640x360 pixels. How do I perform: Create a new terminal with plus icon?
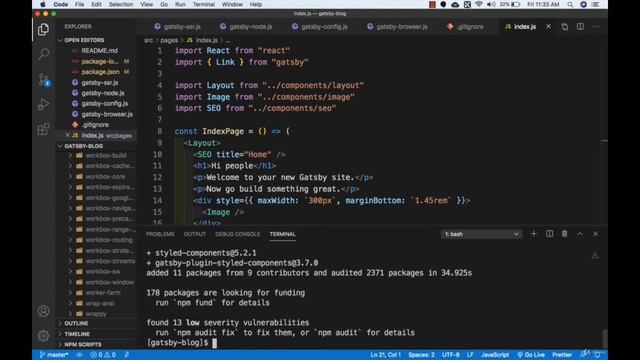click(533, 234)
